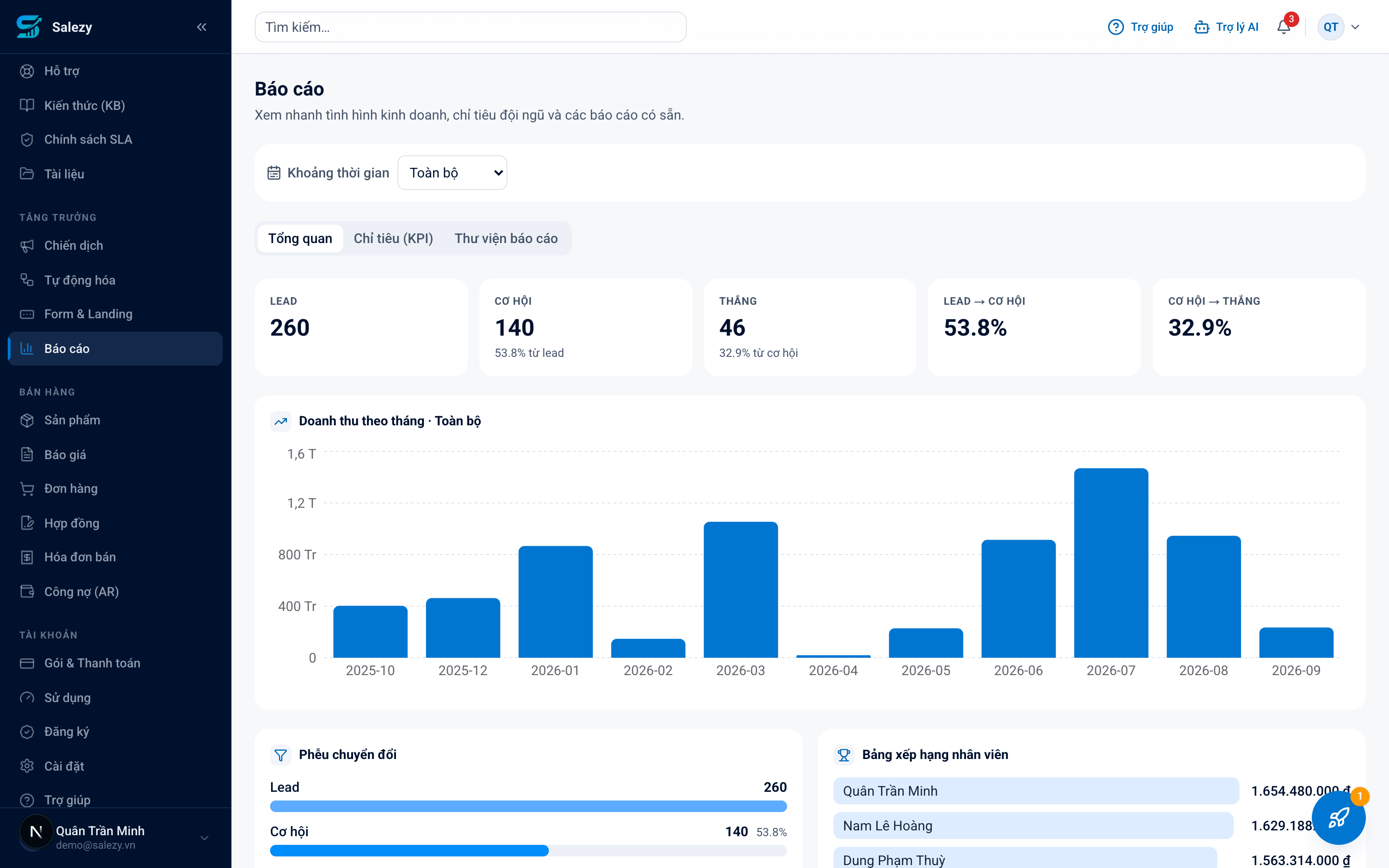This screenshot has width=1389, height=868.
Task: Switch to the Thư viện báo cáo tab
Action: [x=505, y=238]
